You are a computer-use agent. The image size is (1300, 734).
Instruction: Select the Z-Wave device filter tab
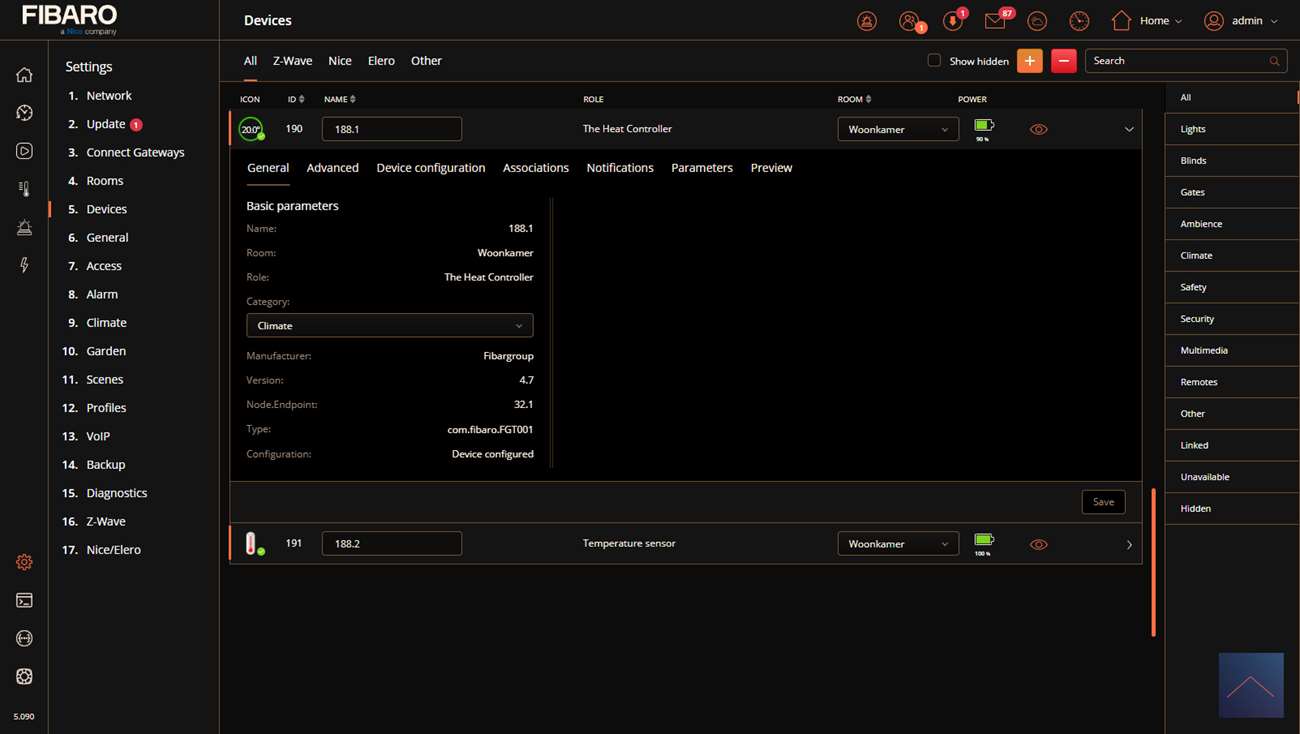point(292,61)
